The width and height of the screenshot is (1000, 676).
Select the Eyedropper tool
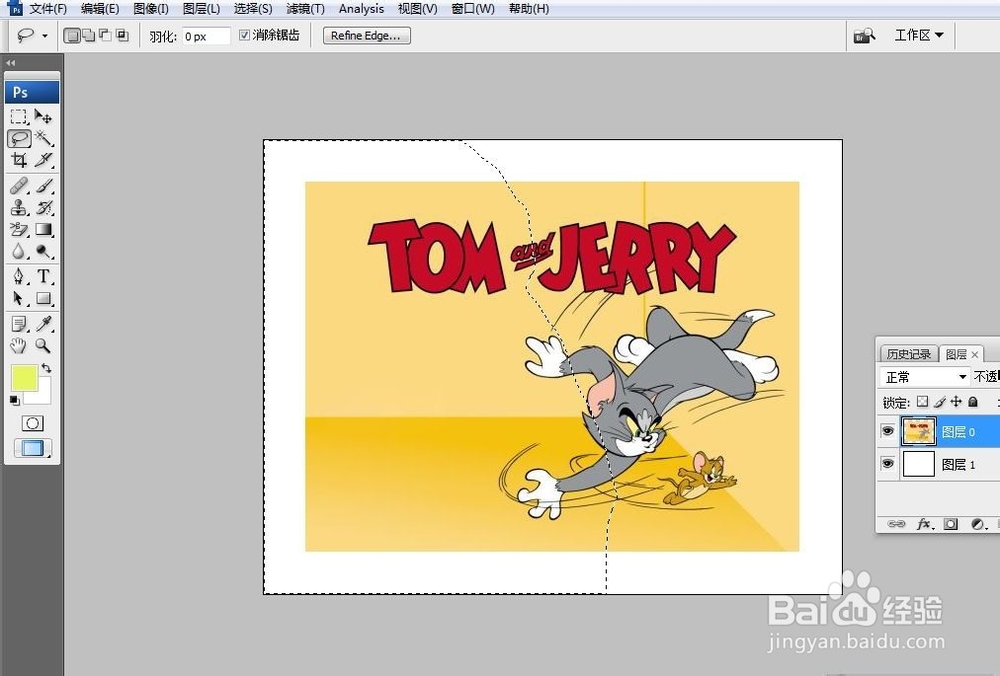pyautogui.click(x=43, y=324)
